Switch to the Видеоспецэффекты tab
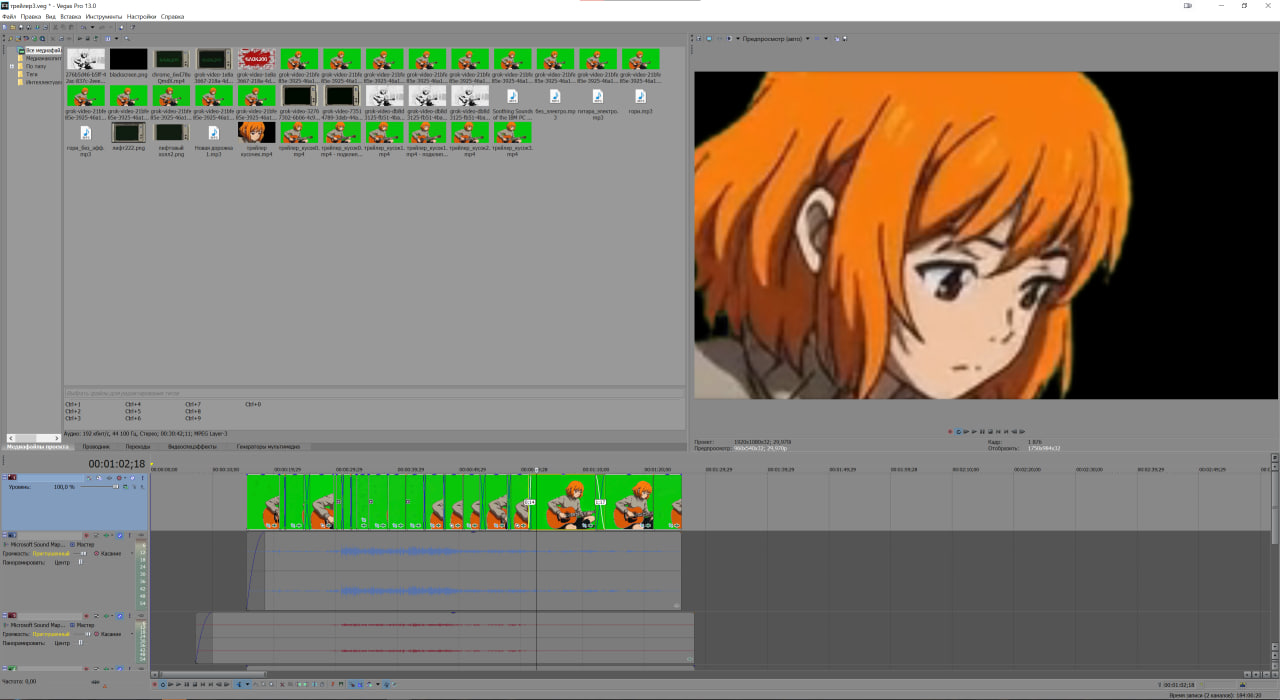The height and width of the screenshot is (700, 1280). 192,447
